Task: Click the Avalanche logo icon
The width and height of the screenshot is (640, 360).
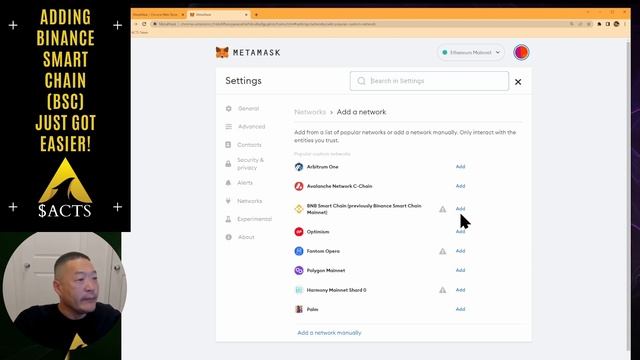Action: point(299,186)
